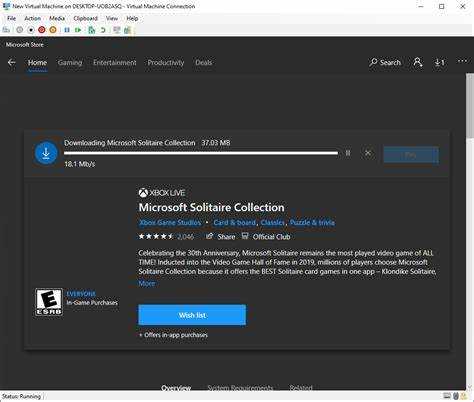Click the Turn Off VM icon
Image resolution: width=474 pixels, height=402 pixels.
tap(31, 30)
